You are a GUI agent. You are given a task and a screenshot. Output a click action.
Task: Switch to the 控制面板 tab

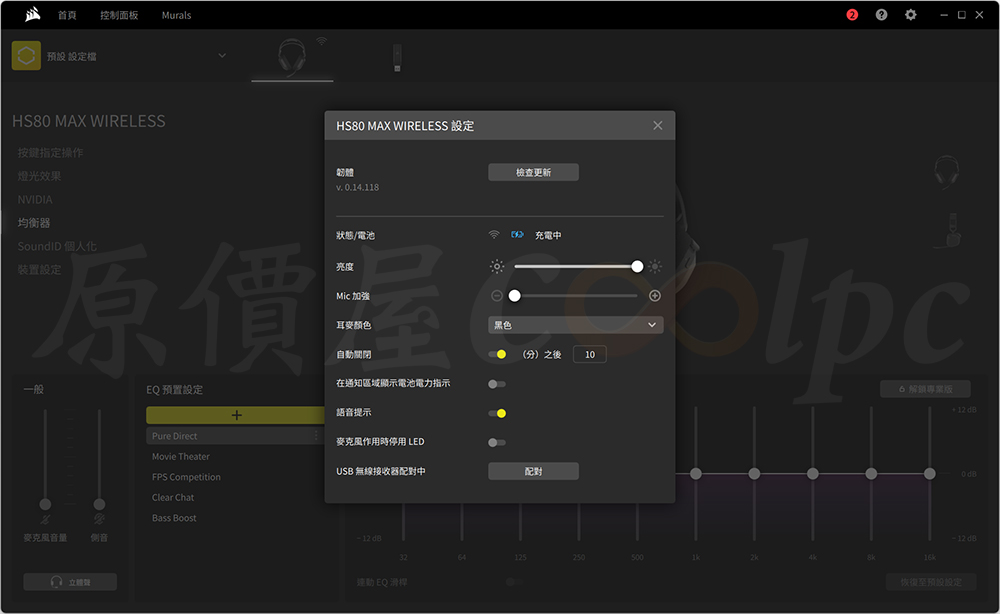[x=119, y=15]
